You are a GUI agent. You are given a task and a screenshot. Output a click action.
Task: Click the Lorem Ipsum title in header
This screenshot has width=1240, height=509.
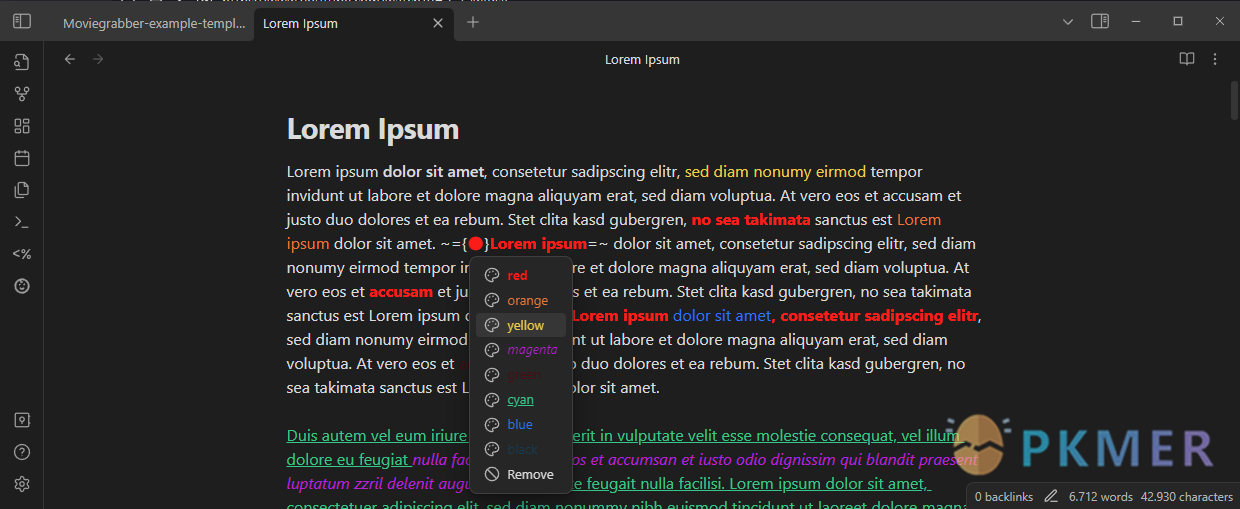[x=642, y=59]
